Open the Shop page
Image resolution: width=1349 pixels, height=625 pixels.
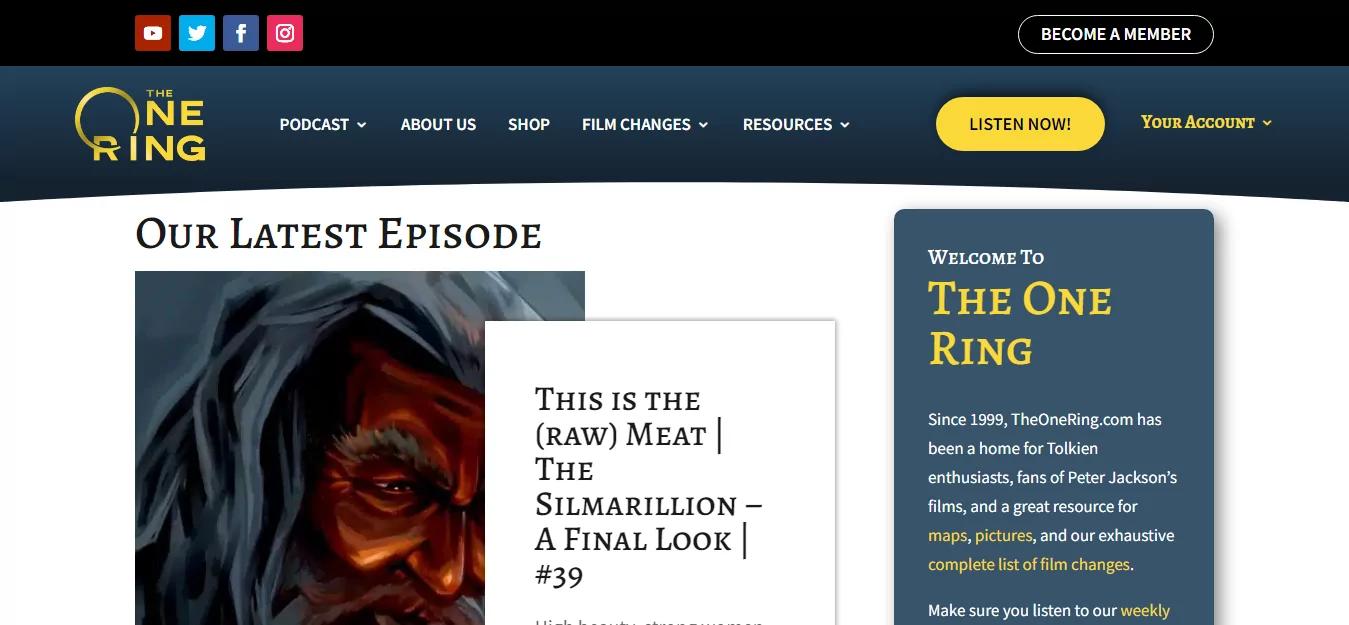[x=529, y=124]
